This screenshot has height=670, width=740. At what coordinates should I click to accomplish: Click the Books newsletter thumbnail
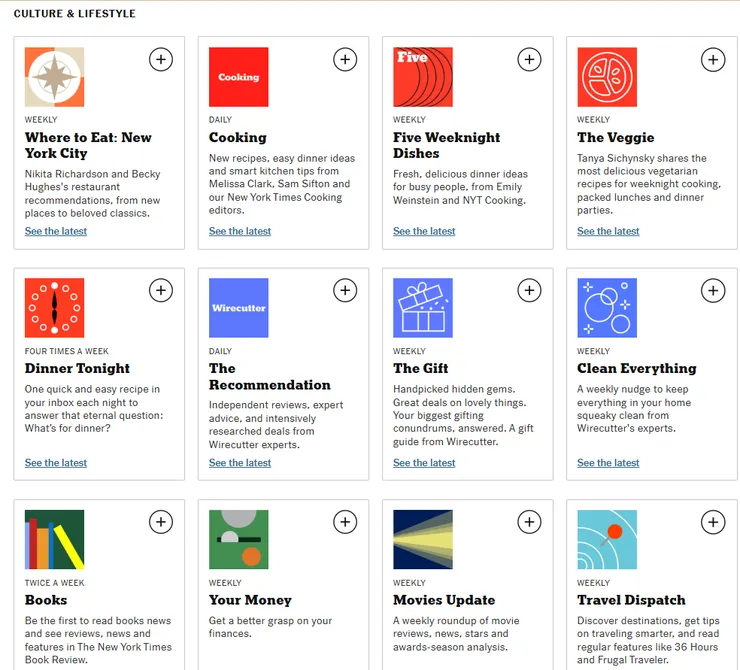54,540
